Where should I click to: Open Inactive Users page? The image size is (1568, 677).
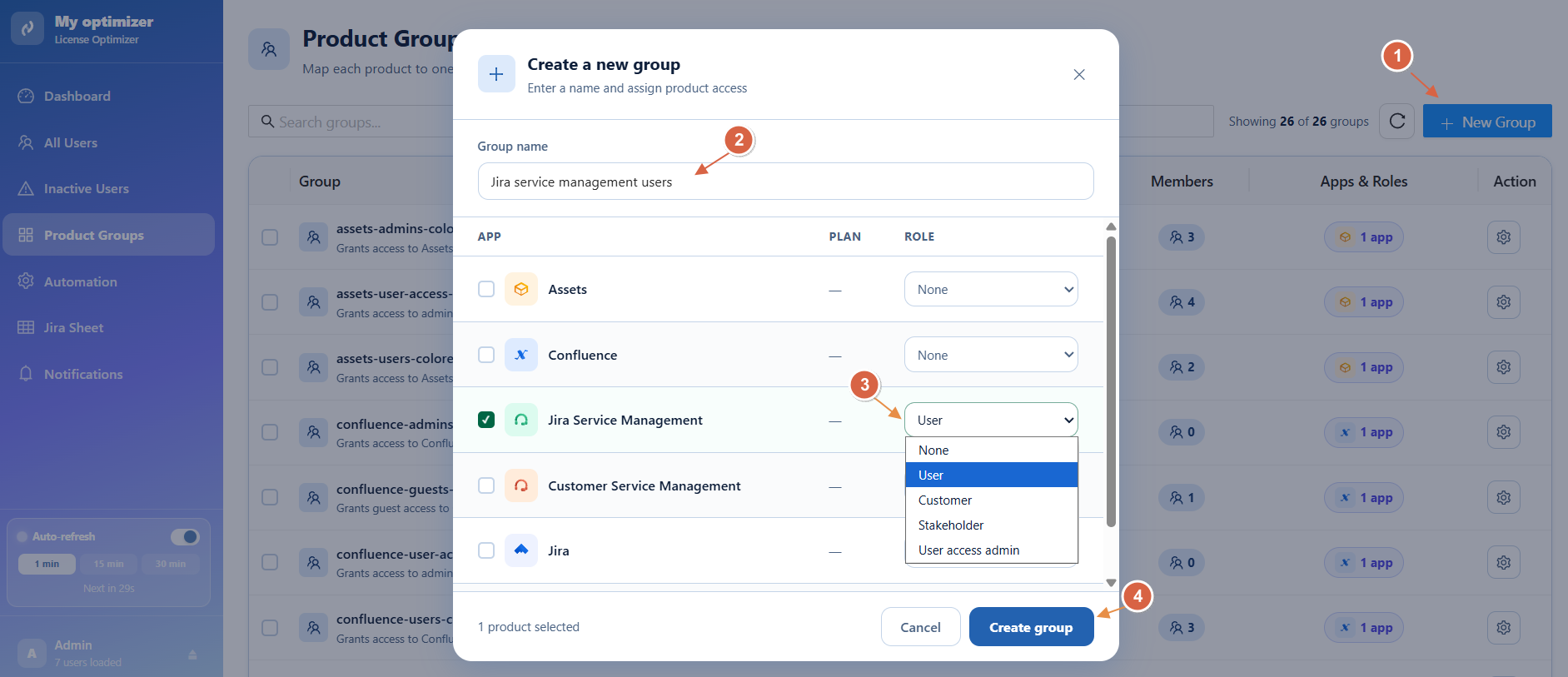(x=87, y=189)
